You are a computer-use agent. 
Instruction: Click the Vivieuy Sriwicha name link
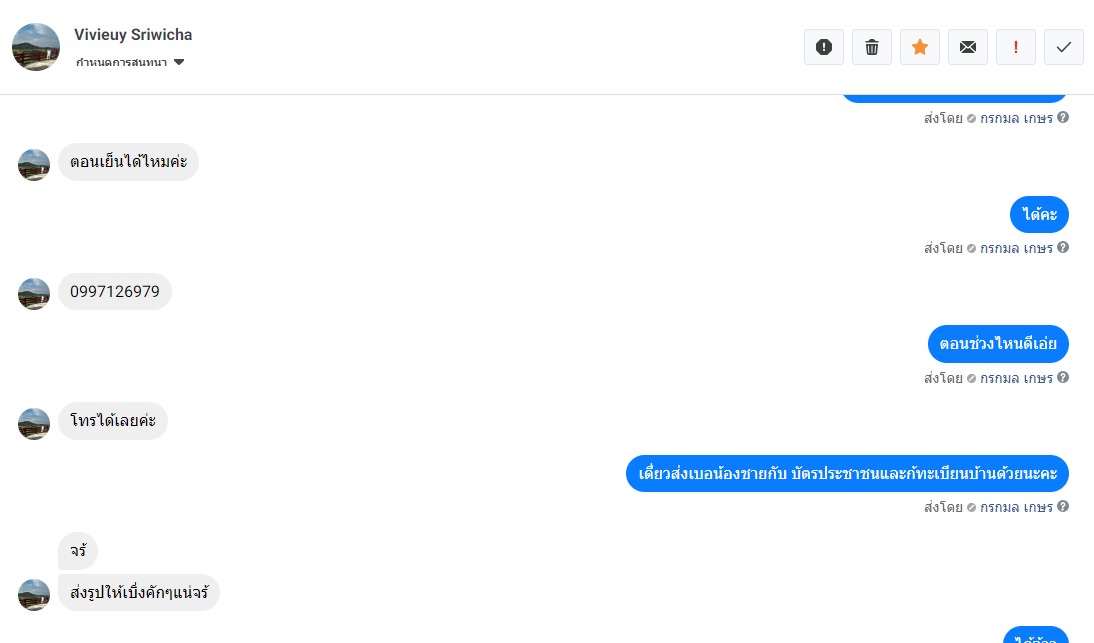(x=133, y=35)
